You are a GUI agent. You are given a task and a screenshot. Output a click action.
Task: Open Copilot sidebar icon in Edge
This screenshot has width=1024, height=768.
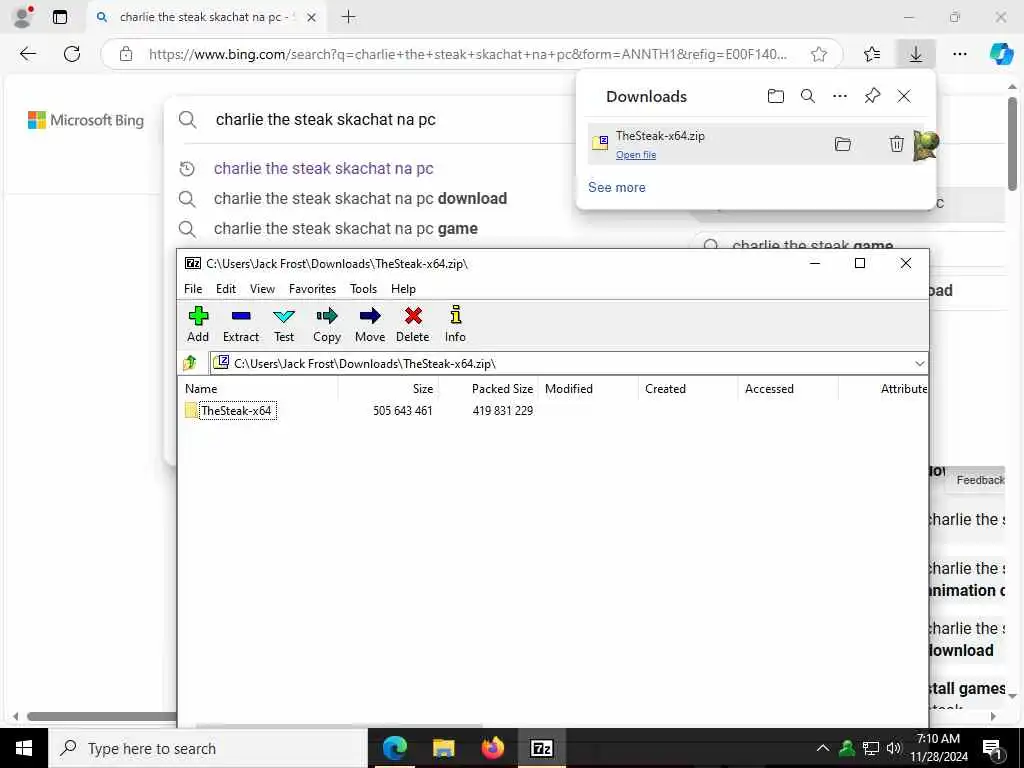coord(1002,54)
